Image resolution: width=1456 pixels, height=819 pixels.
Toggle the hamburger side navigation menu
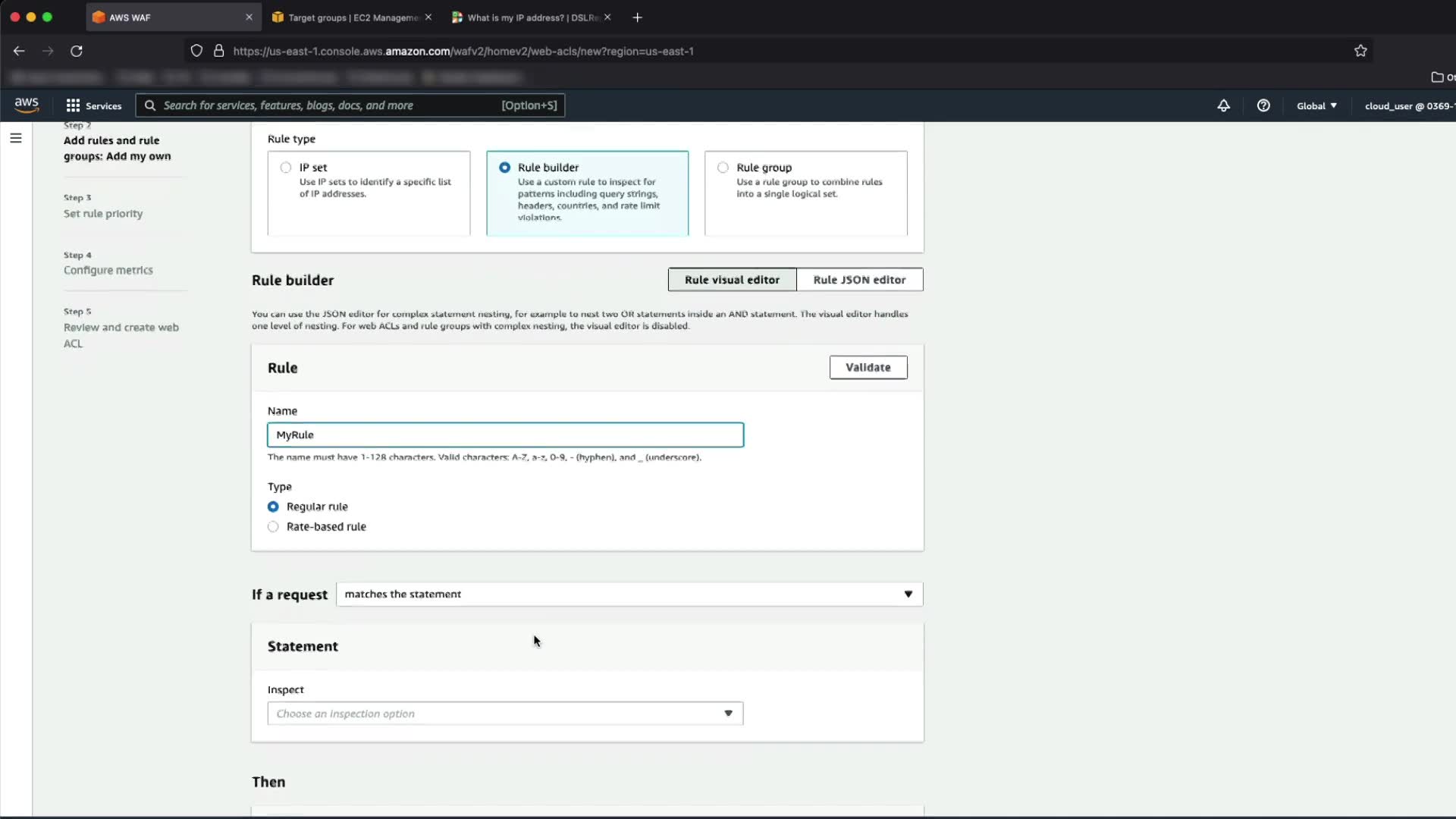click(x=16, y=138)
